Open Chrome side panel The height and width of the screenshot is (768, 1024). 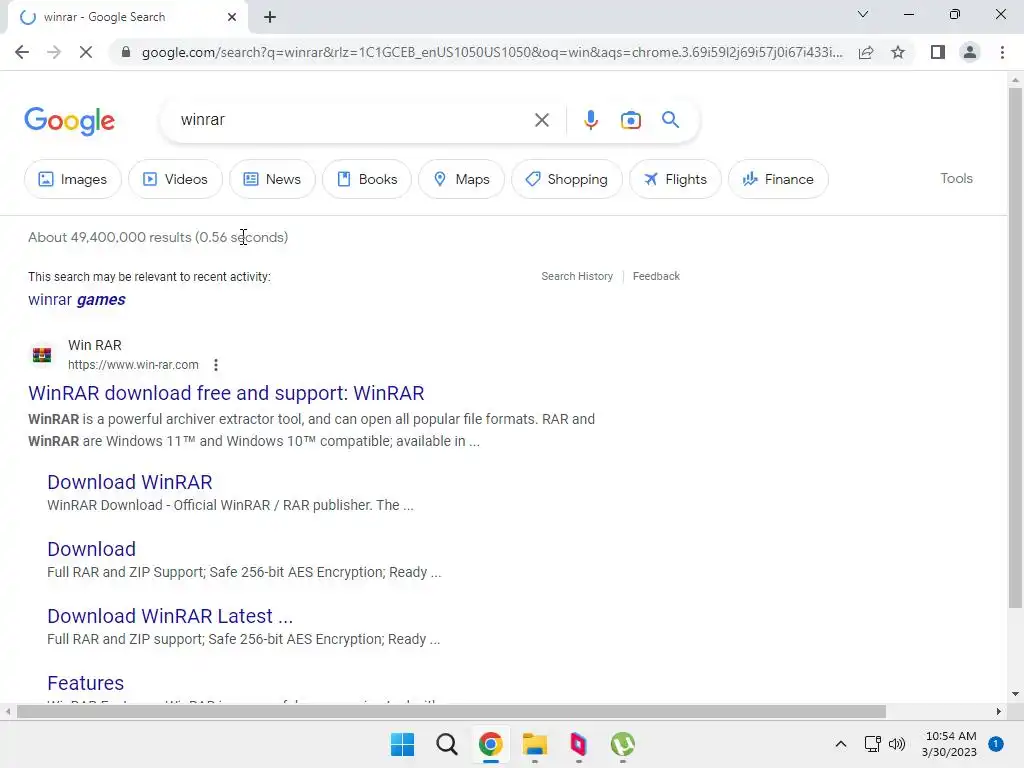[938, 52]
